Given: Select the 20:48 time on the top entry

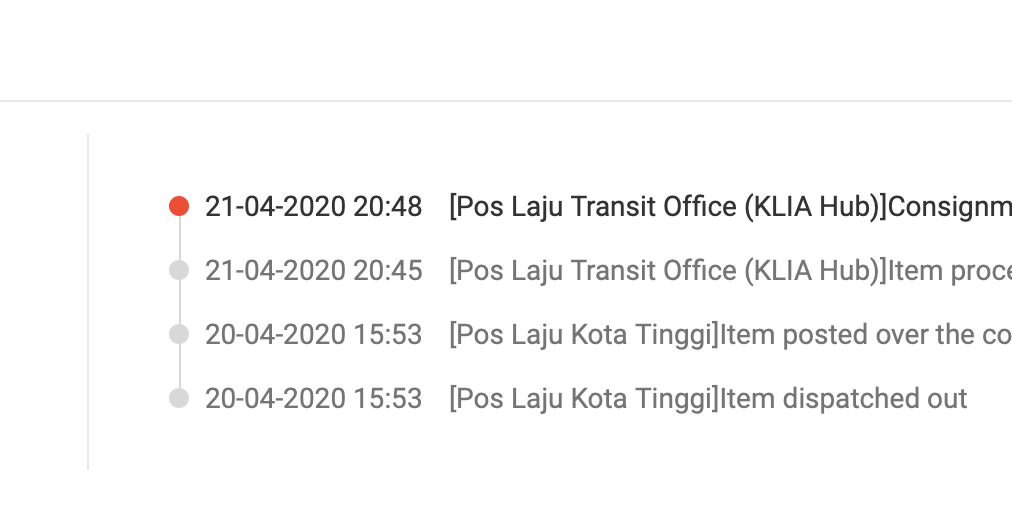Looking at the screenshot, I should click(388, 207).
